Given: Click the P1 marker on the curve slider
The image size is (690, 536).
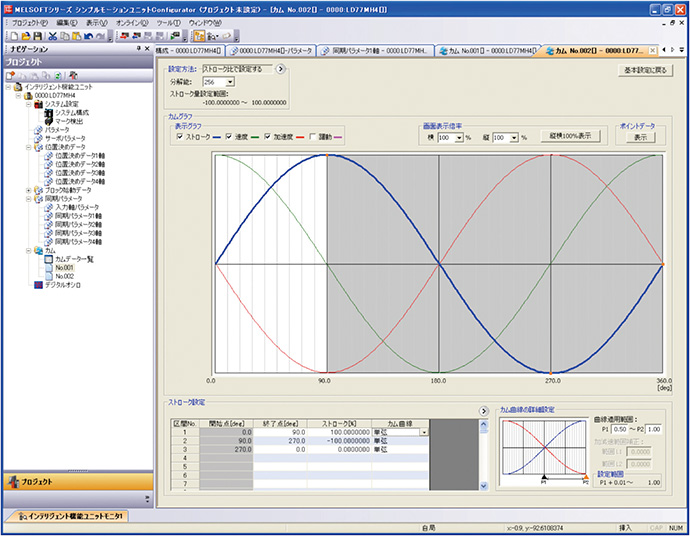Looking at the screenshot, I should 542,479.
